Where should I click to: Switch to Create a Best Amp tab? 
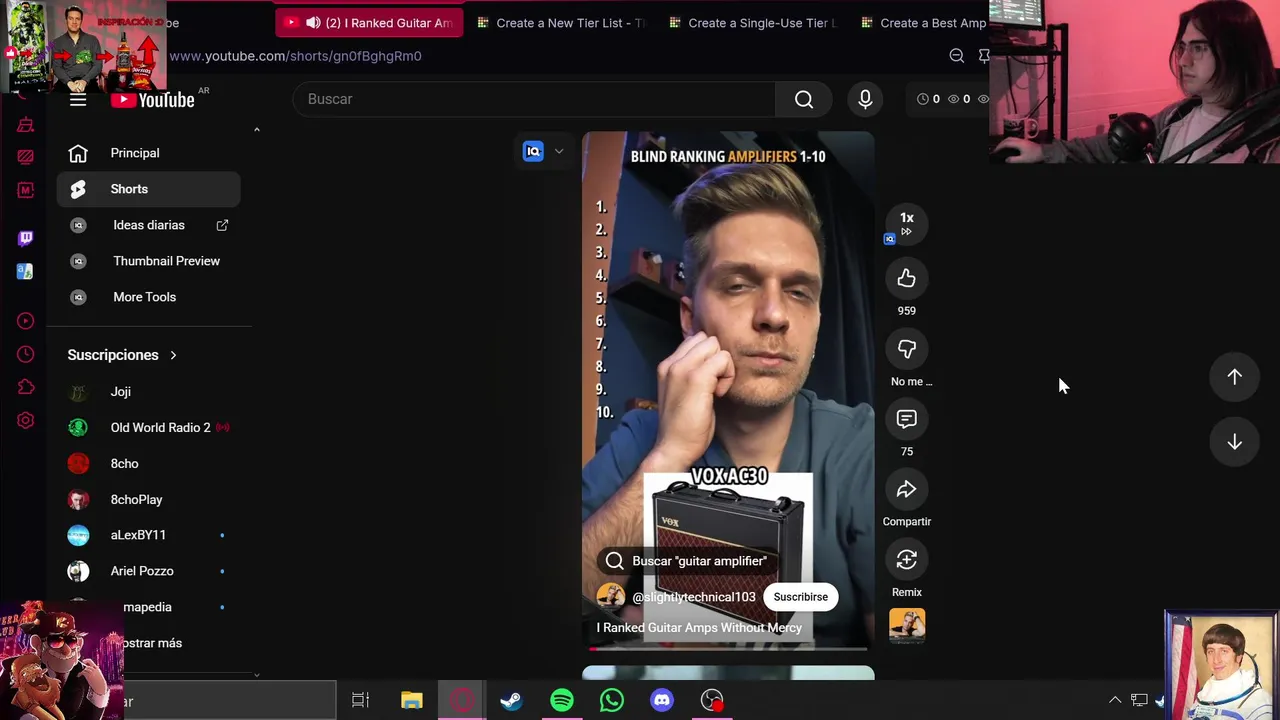pyautogui.click(x=922, y=23)
